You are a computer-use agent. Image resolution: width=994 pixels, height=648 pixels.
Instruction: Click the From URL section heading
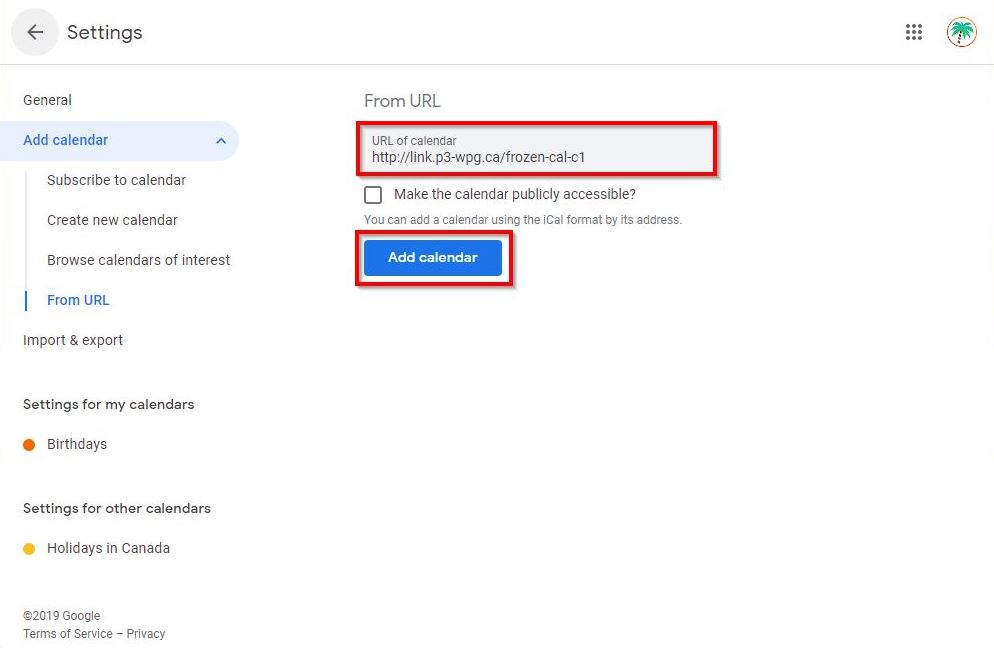pos(402,101)
